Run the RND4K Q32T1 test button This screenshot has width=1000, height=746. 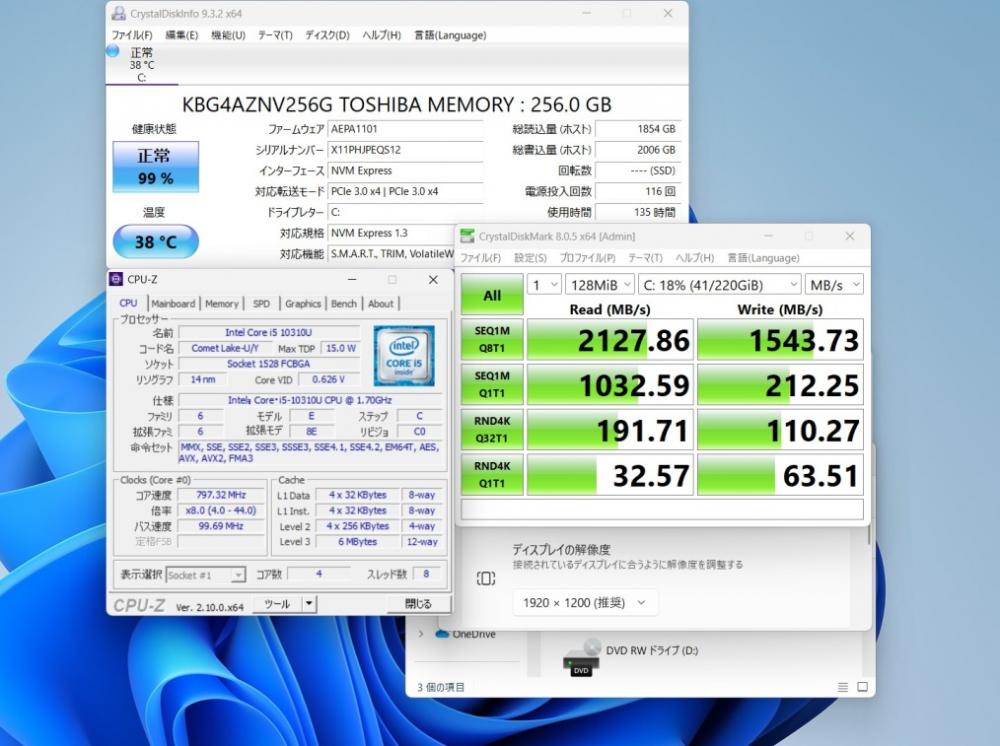[x=492, y=430]
